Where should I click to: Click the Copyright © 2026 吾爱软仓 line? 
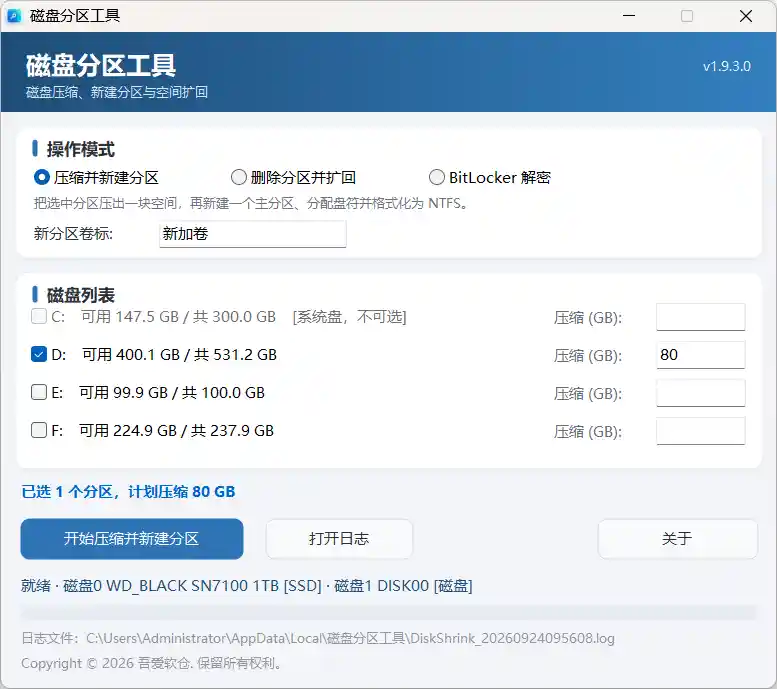(x=151, y=663)
